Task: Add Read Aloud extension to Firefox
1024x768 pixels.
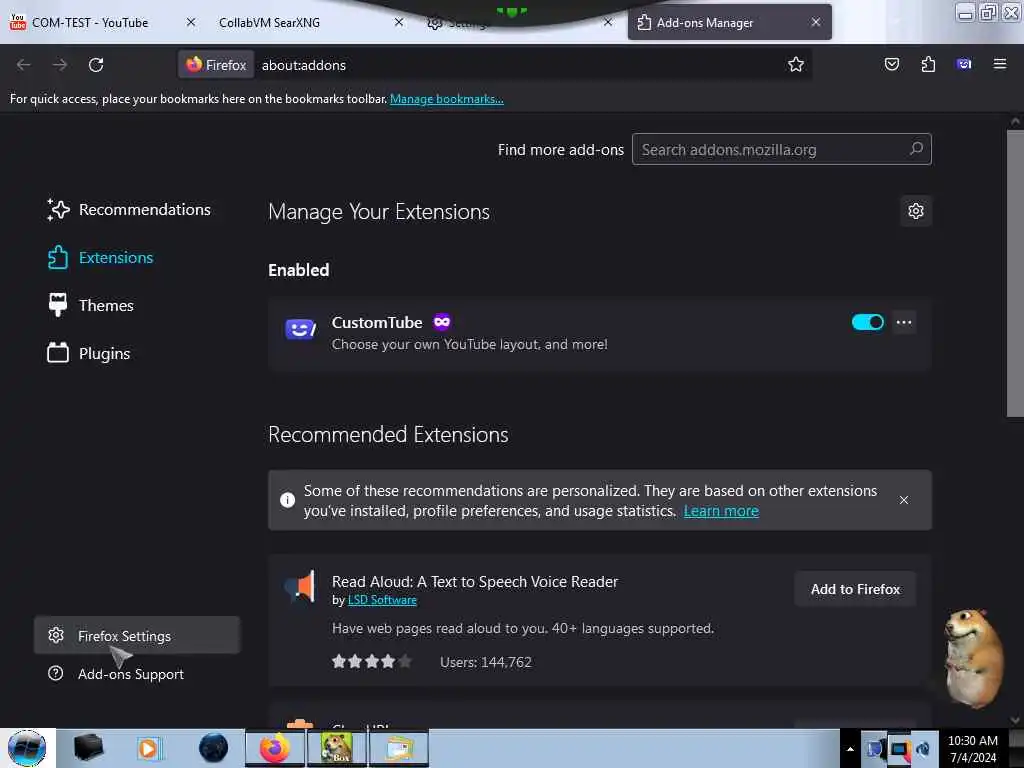Action: [855, 589]
